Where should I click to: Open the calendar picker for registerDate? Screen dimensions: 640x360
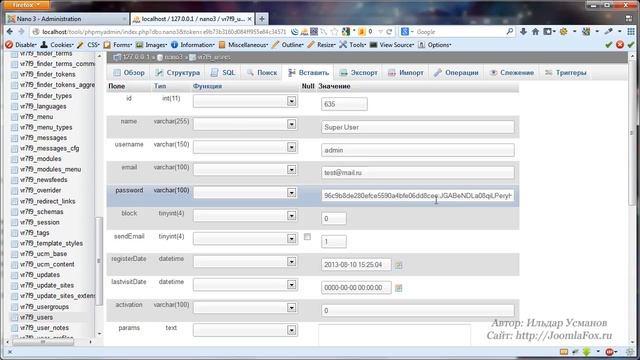click(x=399, y=265)
